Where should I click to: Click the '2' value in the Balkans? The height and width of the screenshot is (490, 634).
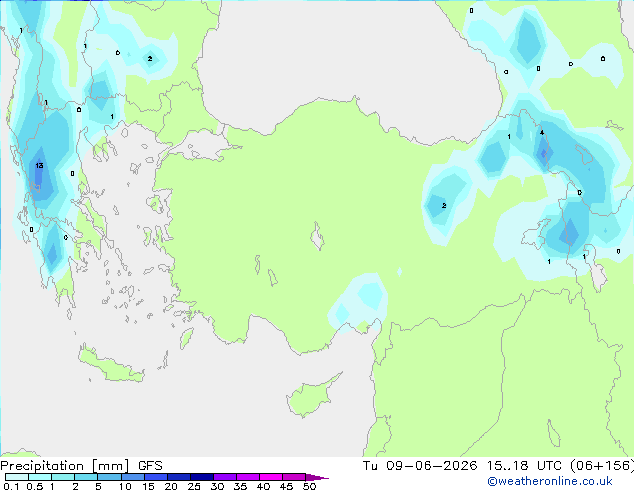(x=150, y=59)
